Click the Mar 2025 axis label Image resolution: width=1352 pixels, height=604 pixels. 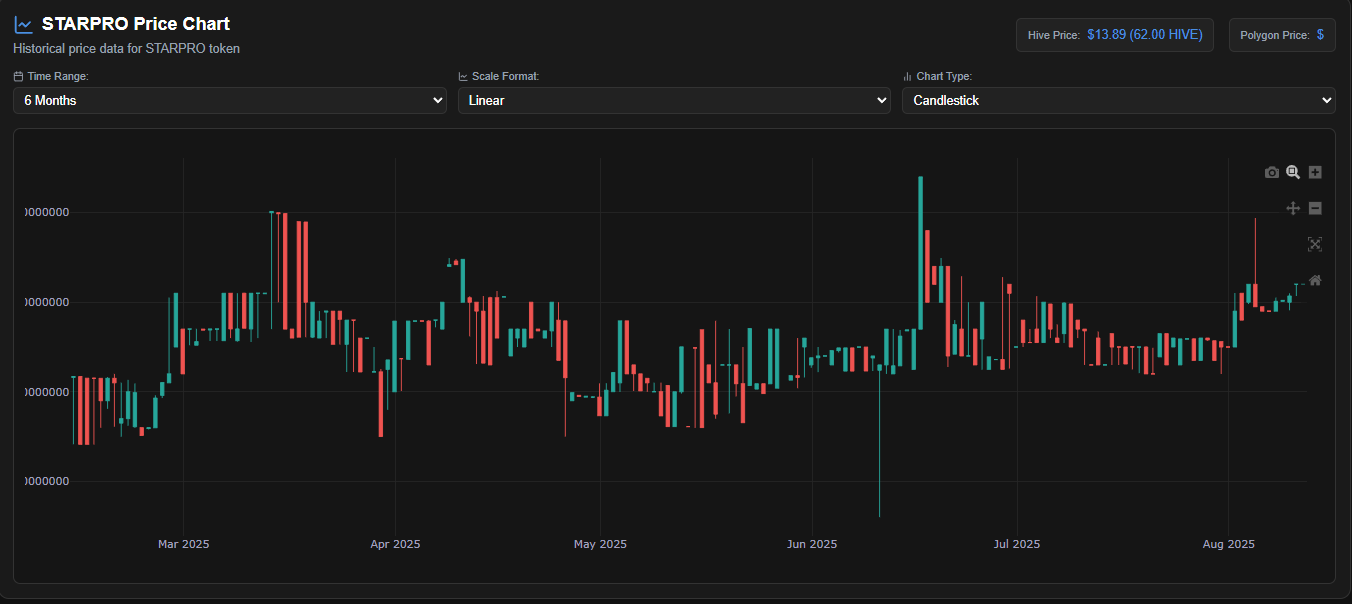coord(184,544)
